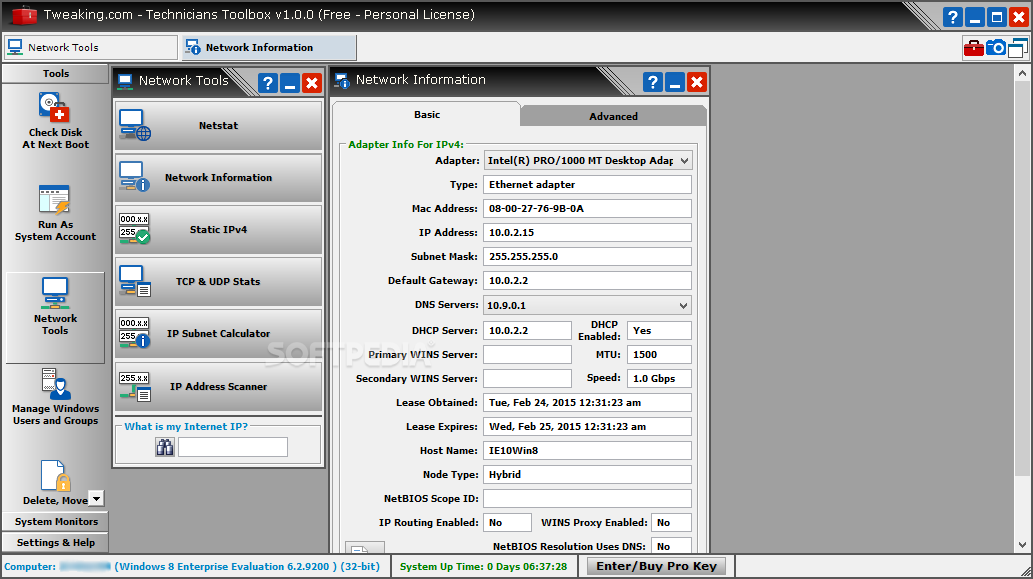Click sidebar tools scroll-down arrow

(x=96, y=499)
